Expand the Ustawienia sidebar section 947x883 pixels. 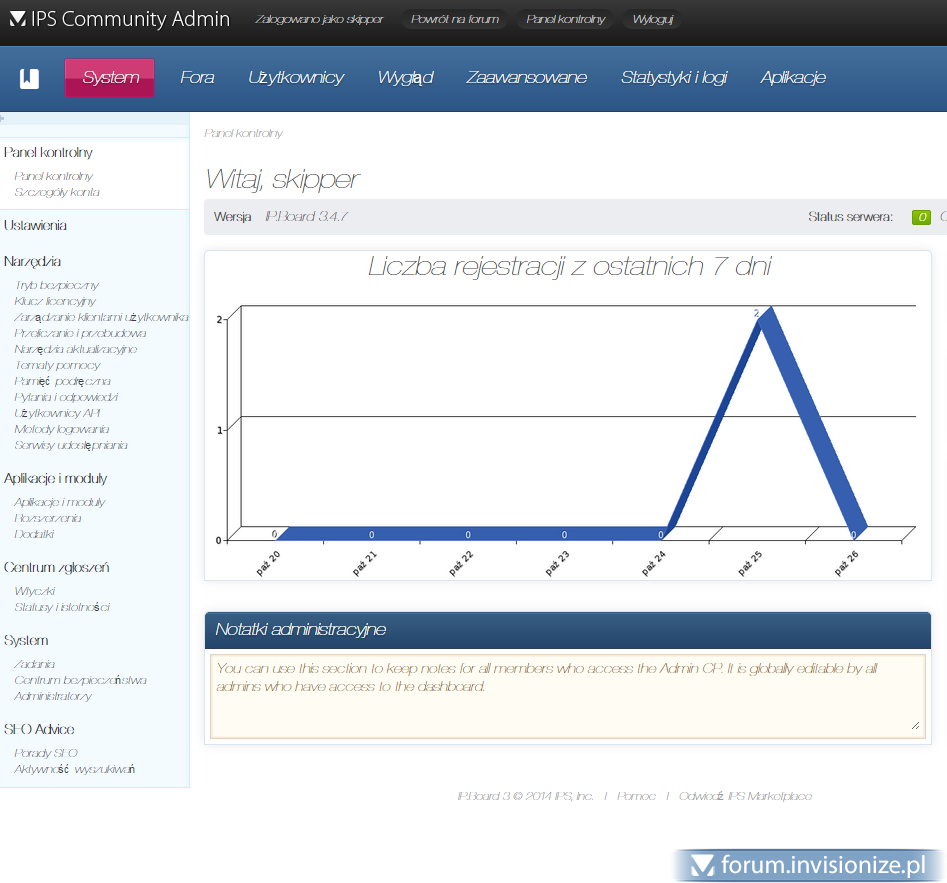[36, 226]
